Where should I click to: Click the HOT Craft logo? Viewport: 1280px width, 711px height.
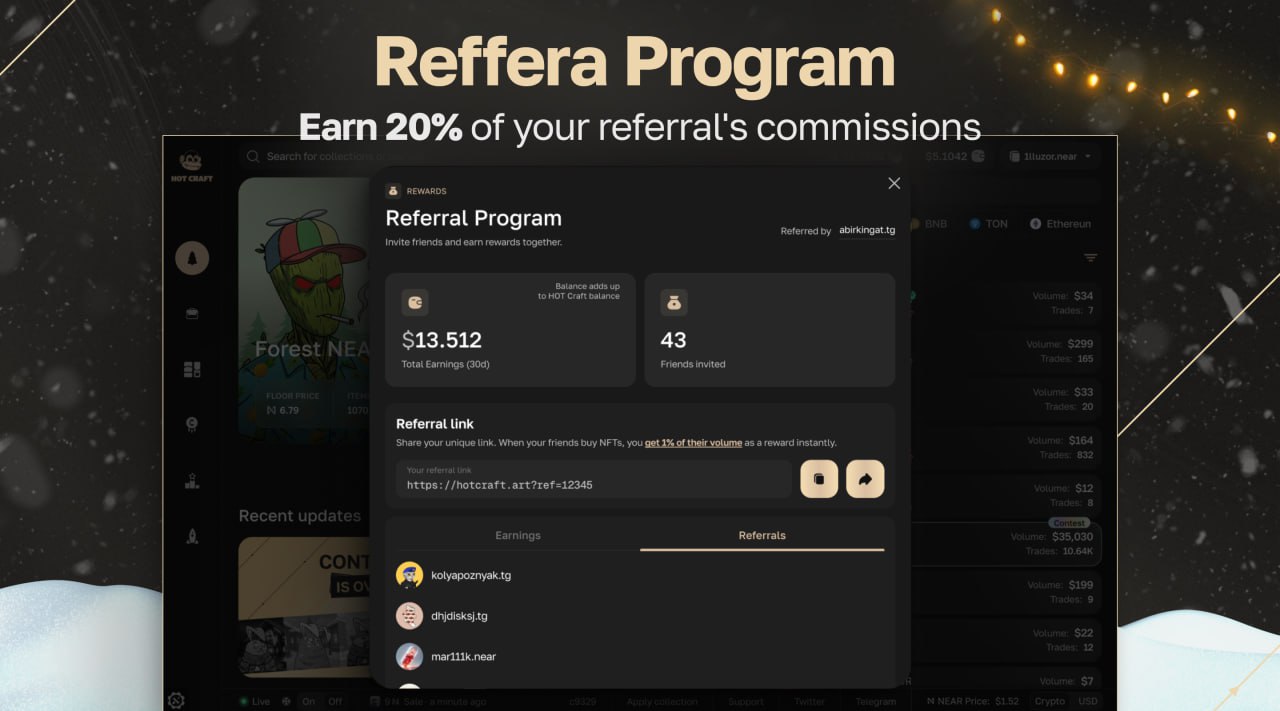click(191, 165)
